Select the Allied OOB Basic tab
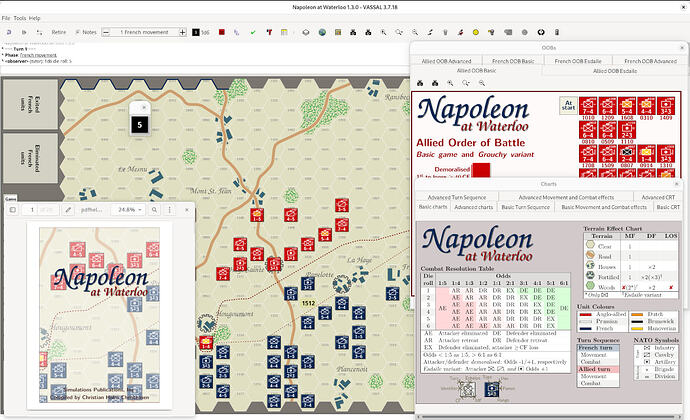The image size is (690, 420). coord(477,70)
